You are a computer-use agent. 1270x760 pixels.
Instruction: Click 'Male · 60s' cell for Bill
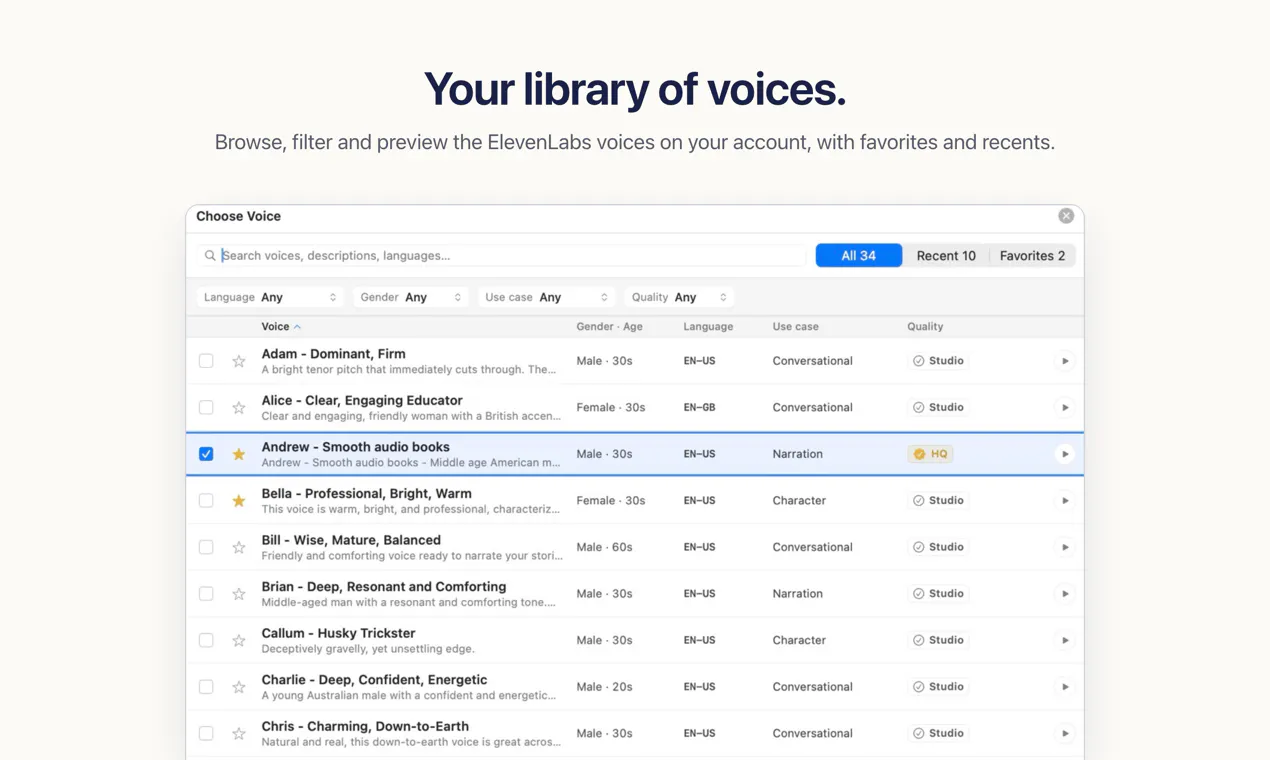click(x=604, y=547)
